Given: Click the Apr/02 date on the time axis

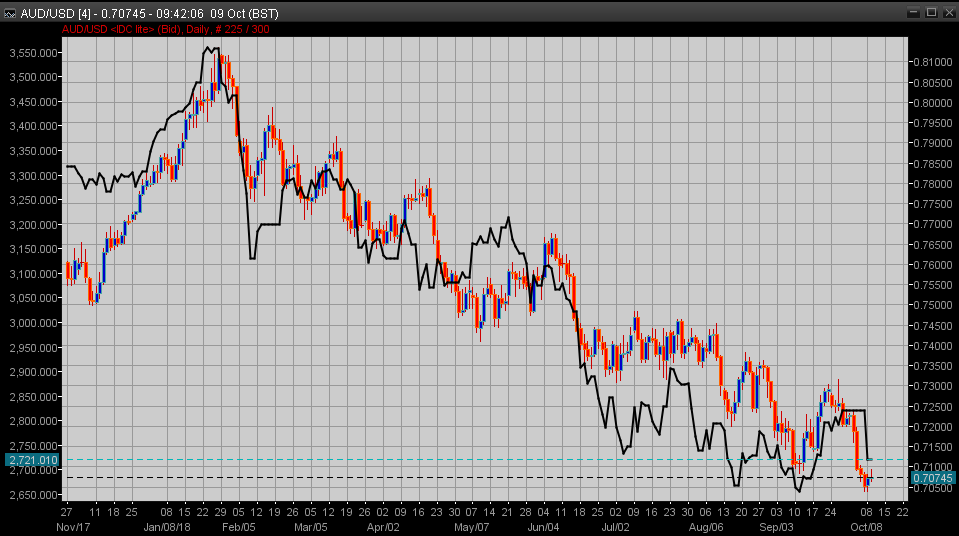Looking at the screenshot, I should [384, 525].
